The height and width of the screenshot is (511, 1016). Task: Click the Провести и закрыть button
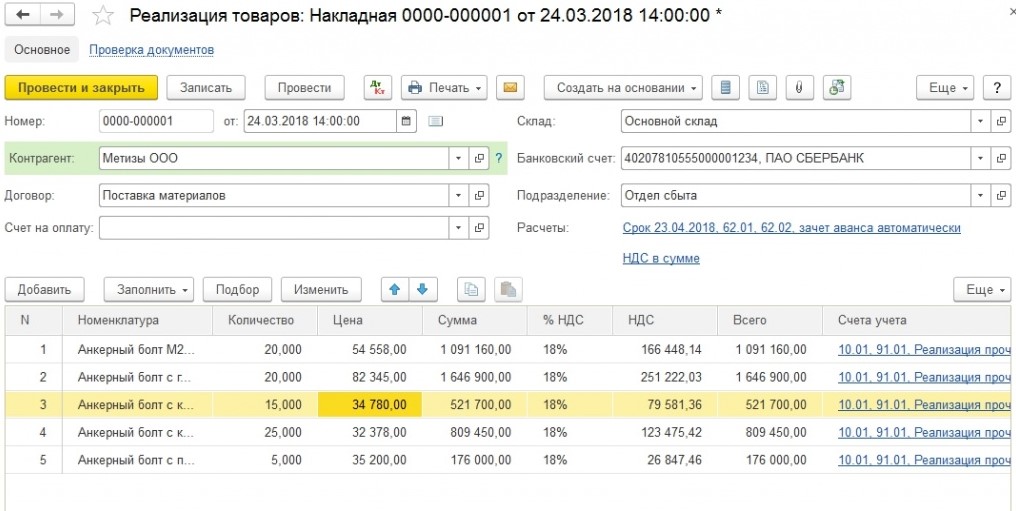pyautogui.click(x=81, y=88)
